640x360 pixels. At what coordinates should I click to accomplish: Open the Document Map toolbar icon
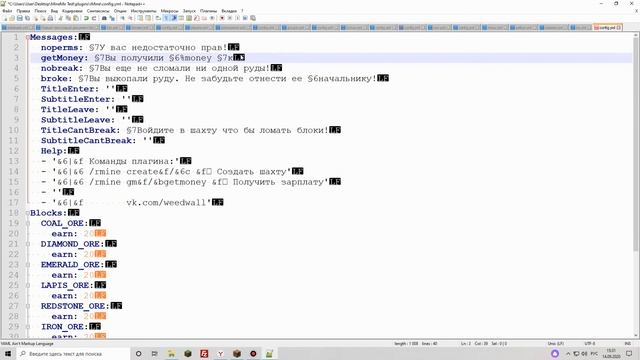click(189, 18)
